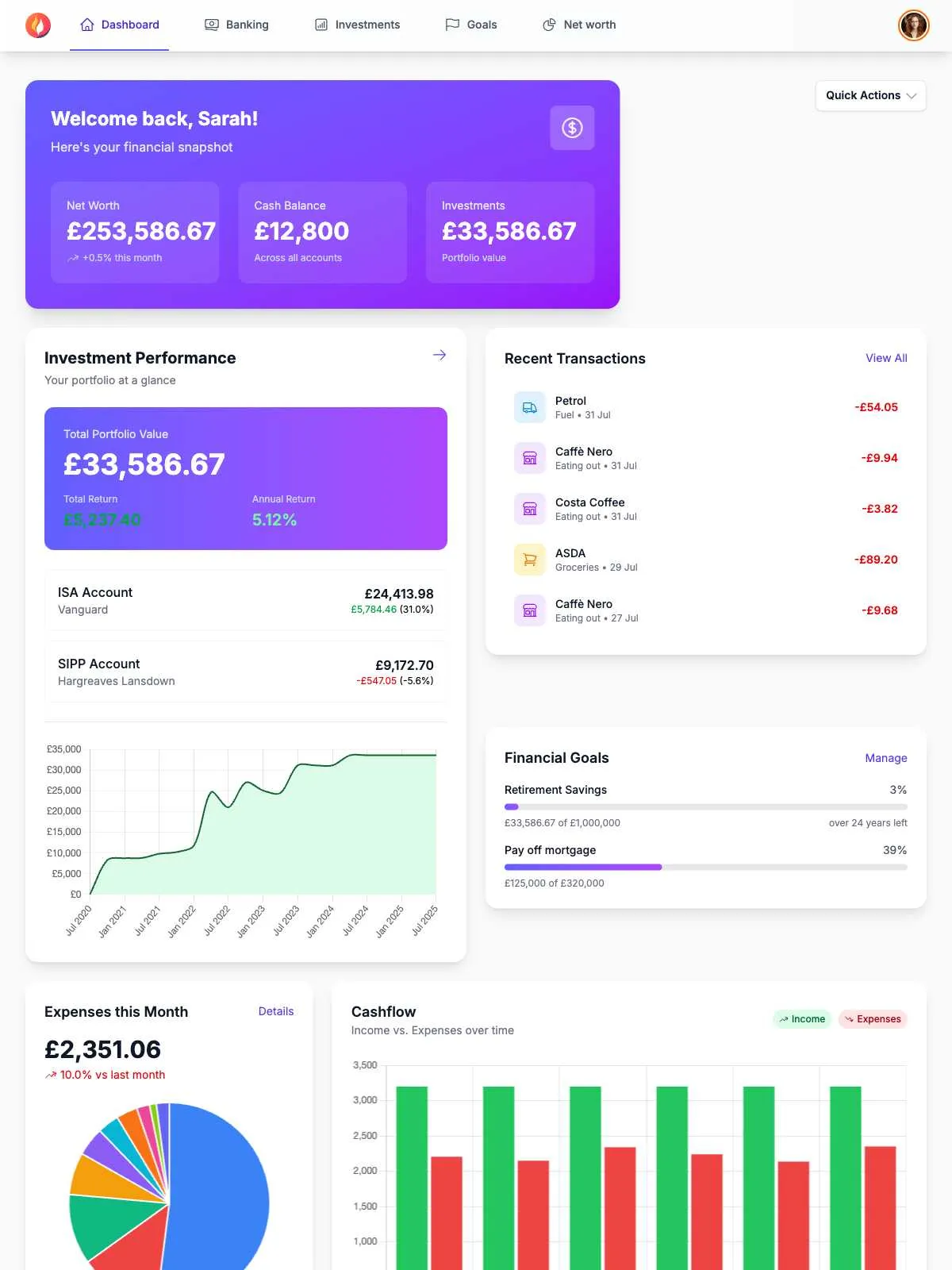Click the -£3.82 Costa Coffee amount
This screenshot has height=1270, width=952.
coord(880,509)
